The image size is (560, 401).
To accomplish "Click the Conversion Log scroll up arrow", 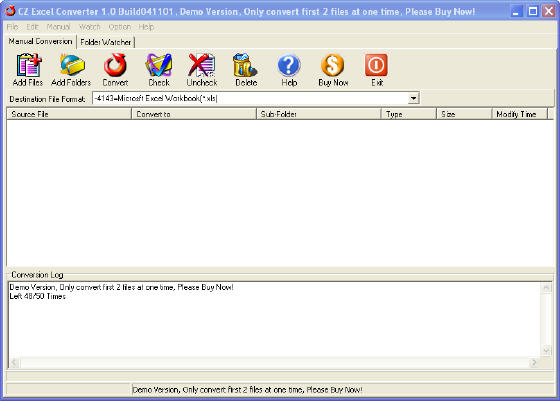I will click(x=546, y=288).
